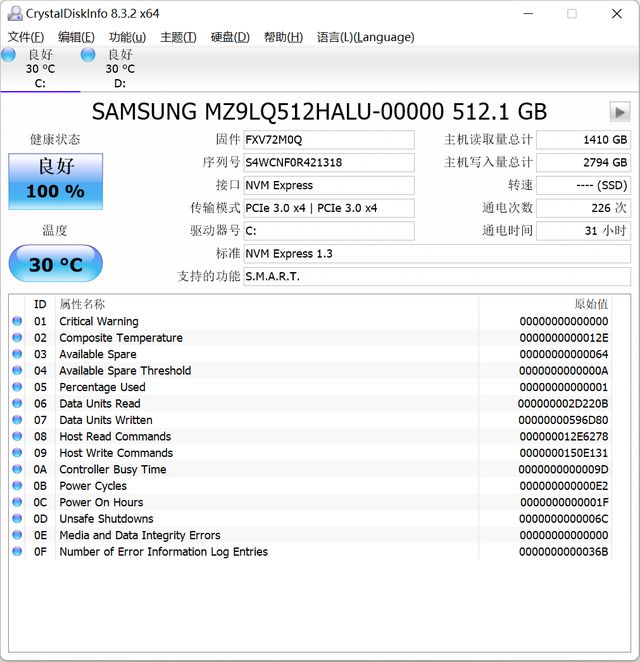Click the status dot for Media and Data Integrity Errors
The height and width of the screenshot is (662, 640).
point(17,535)
